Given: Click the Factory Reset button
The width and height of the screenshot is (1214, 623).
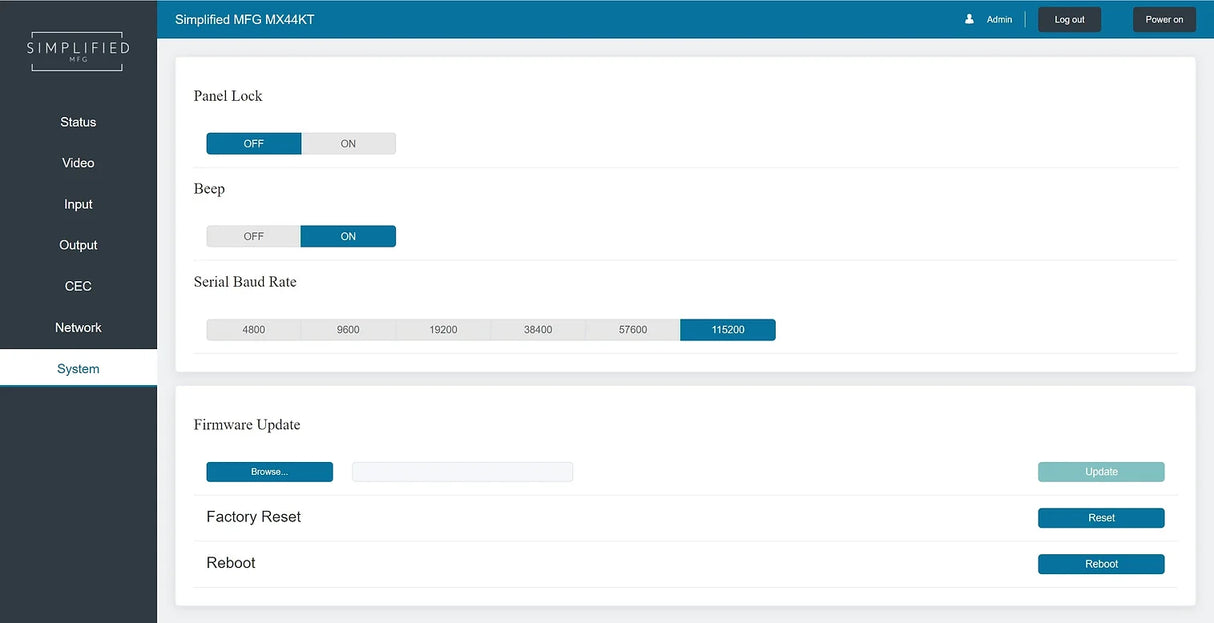Looking at the screenshot, I should tap(1101, 518).
